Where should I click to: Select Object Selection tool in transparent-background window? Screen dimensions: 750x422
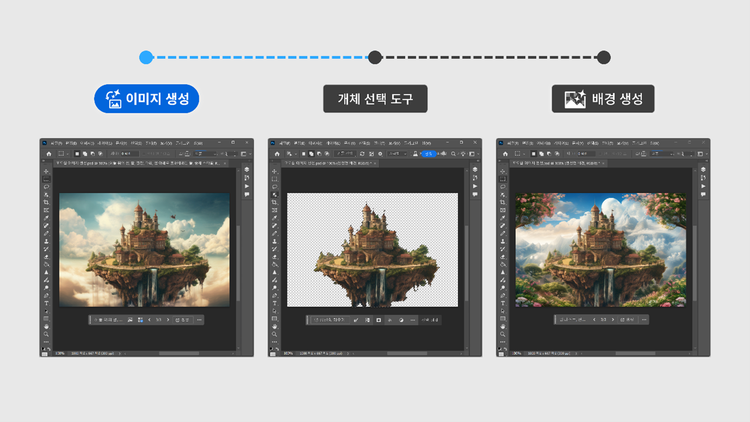(x=275, y=195)
